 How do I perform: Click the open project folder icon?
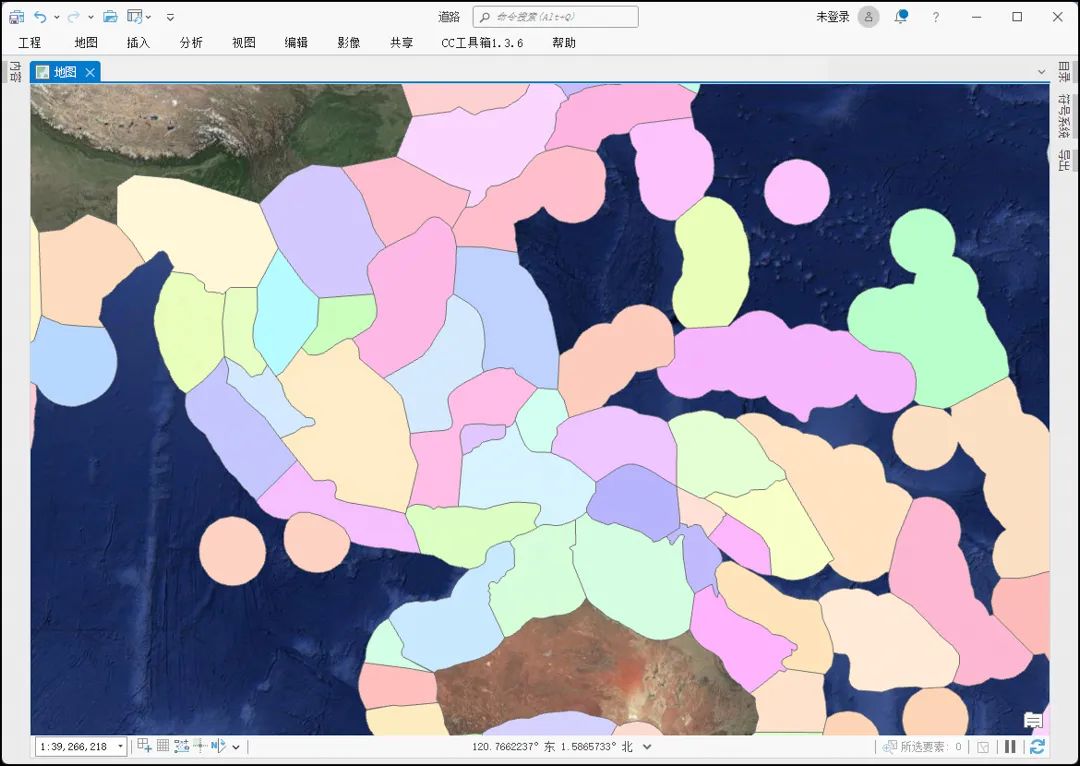pyautogui.click(x=110, y=17)
